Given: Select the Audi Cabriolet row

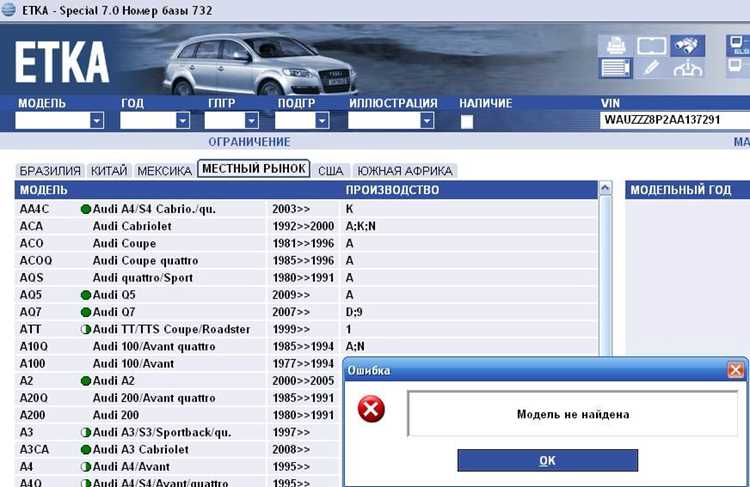Looking at the screenshot, I should (306, 226).
